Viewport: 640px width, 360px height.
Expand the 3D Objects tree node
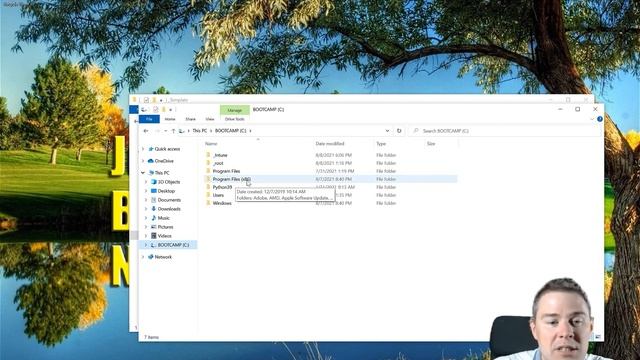tap(146, 182)
